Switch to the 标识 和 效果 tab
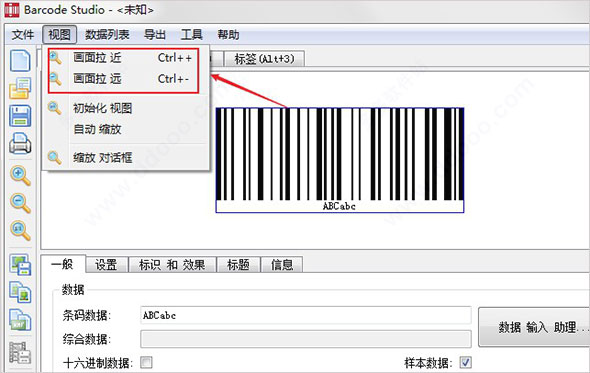This screenshot has height=373, width=590. pyautogui.click(x=172, y=265)
